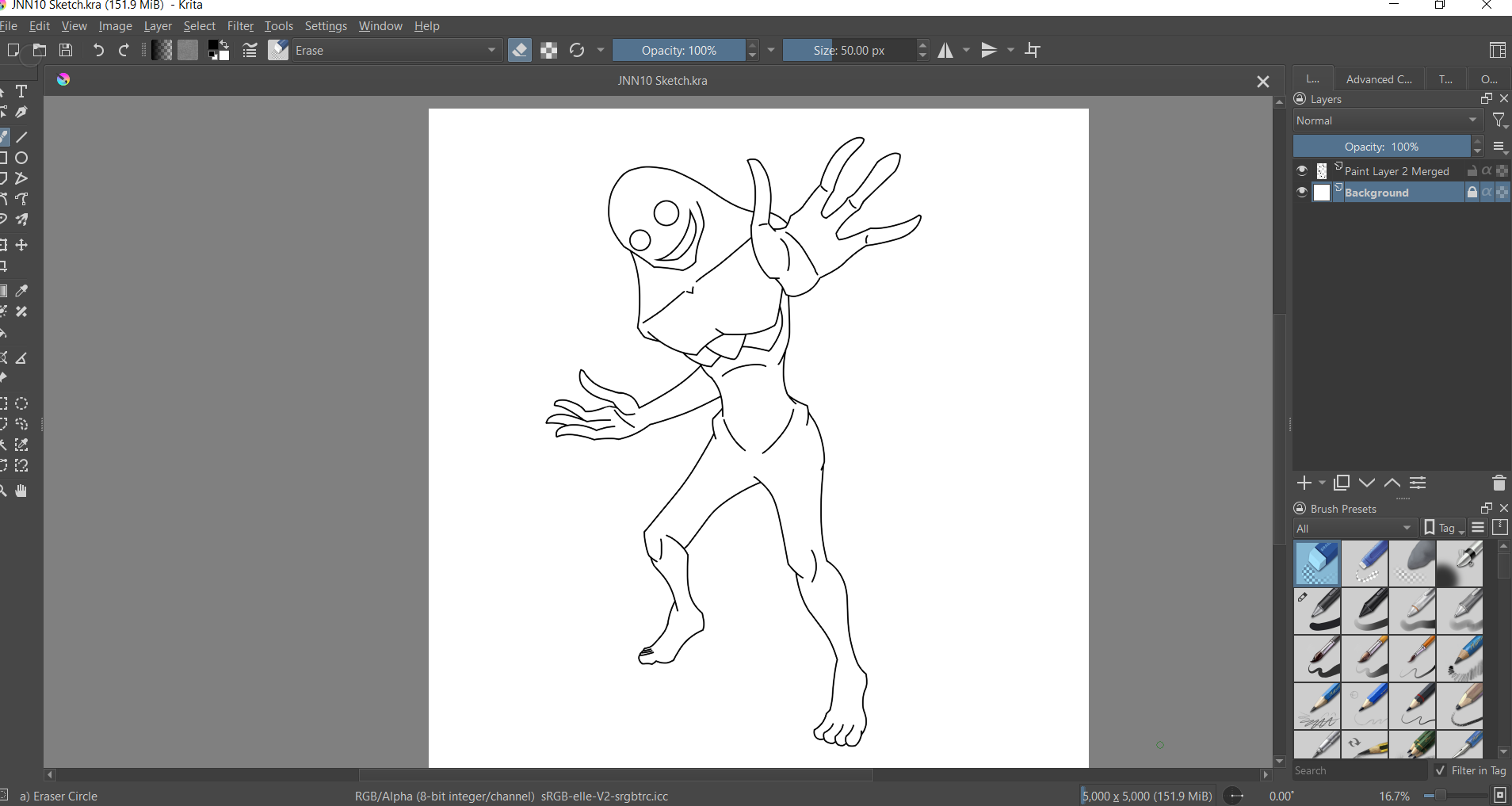Viewport: 1512px width, 806px height.
Task: Lock the Paint Layer 2 Merged layer
Action: point(1472,171)
